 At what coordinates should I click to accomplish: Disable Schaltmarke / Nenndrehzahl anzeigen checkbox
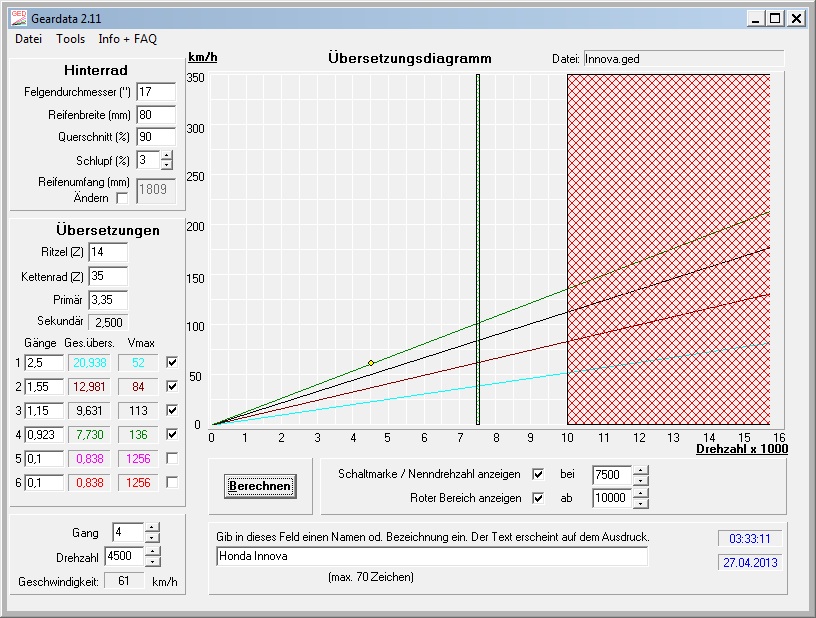coord(539,474)
